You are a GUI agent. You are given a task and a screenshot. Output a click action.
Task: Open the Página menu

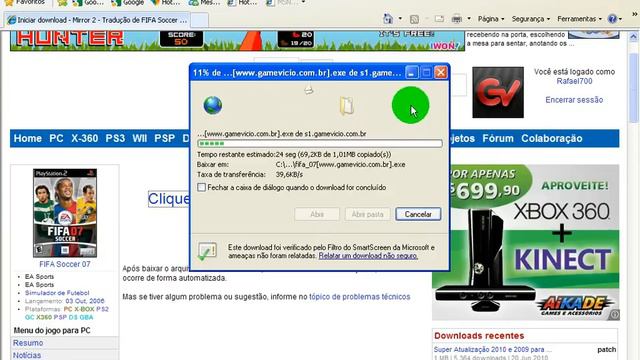[491, 19]
